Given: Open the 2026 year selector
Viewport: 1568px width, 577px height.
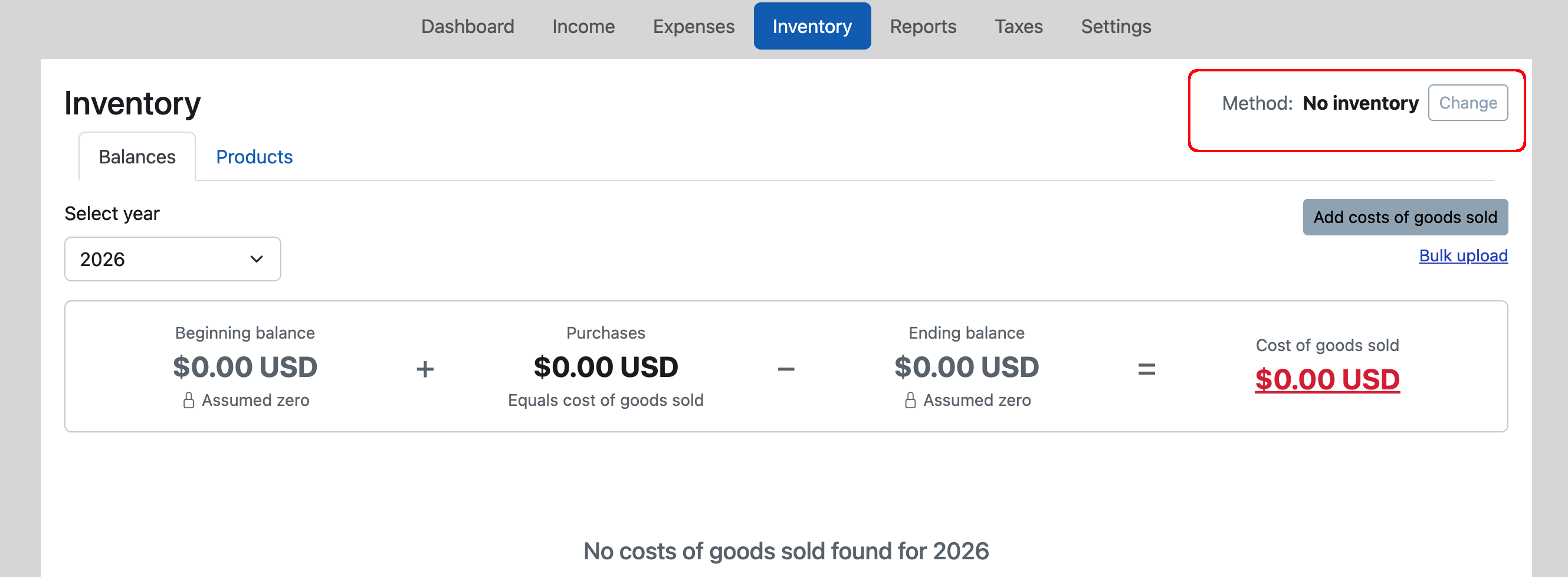Looking at the screenshot, I should click(x=173, y=259).
